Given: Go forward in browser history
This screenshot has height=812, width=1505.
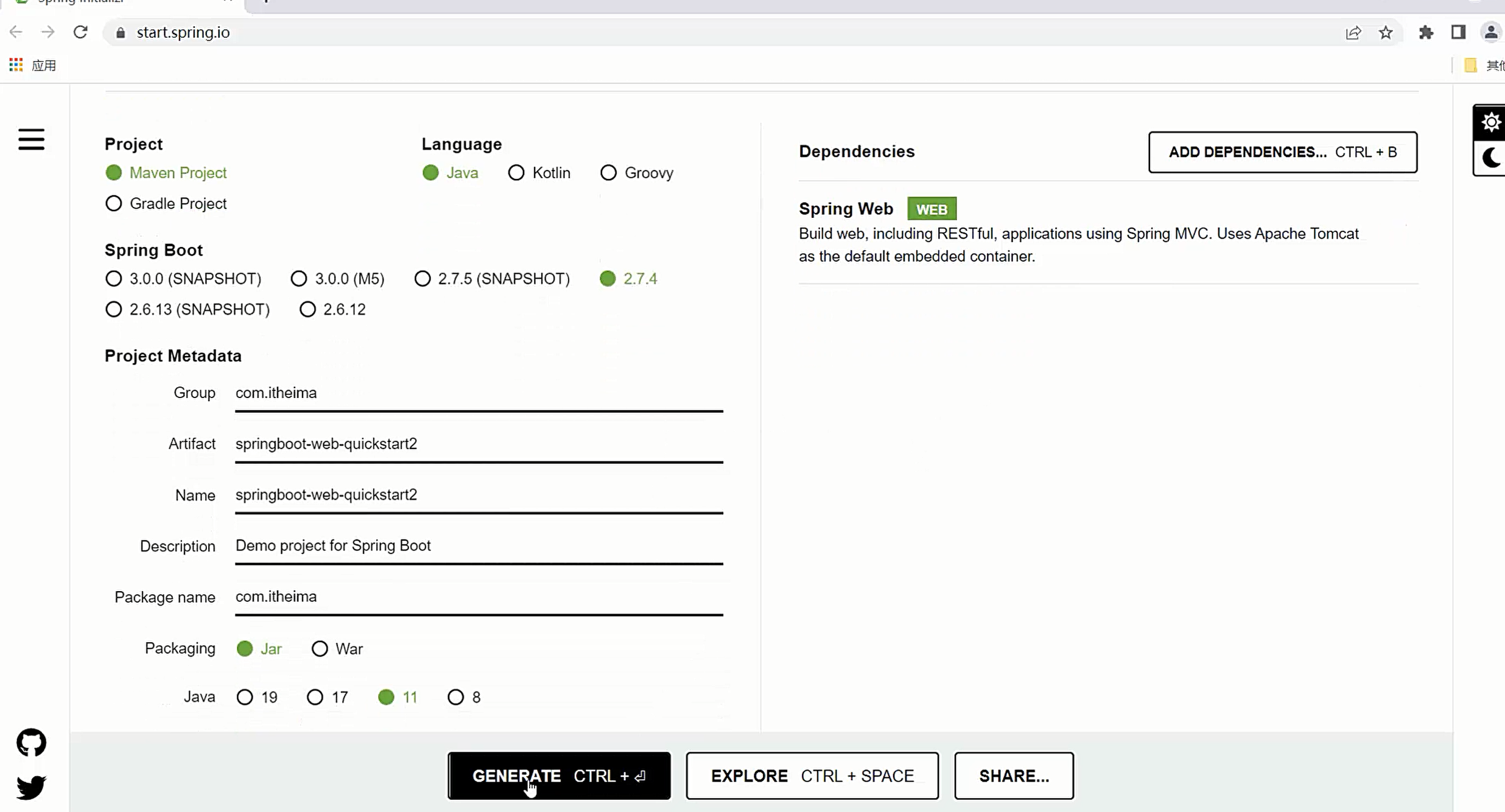Looking at the screenshot, I should [x=47, y=32].
